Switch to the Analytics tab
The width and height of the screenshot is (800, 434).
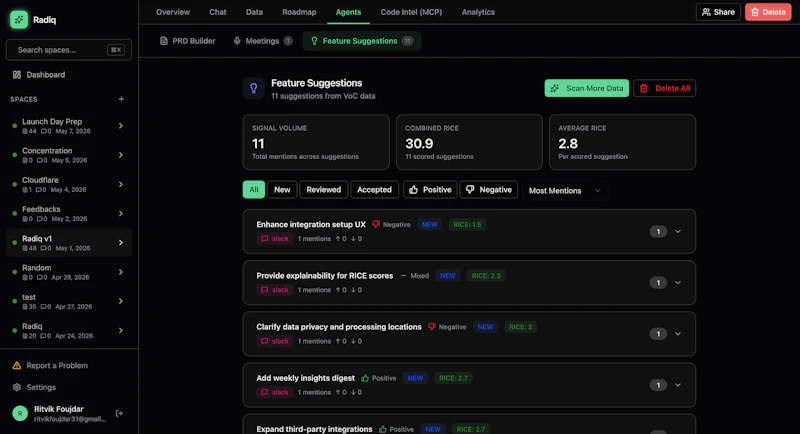[478, 12]
